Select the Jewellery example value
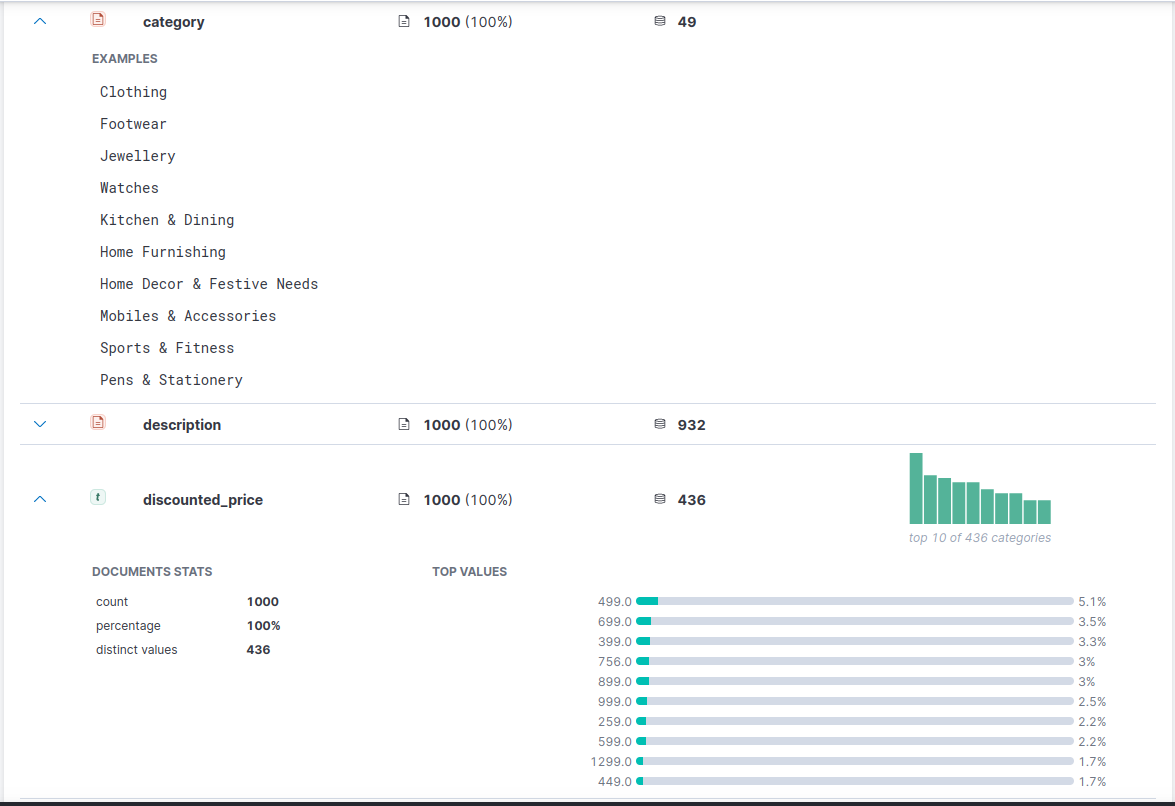The width and height of the screenshot is (1175, 806). point(138,156)
